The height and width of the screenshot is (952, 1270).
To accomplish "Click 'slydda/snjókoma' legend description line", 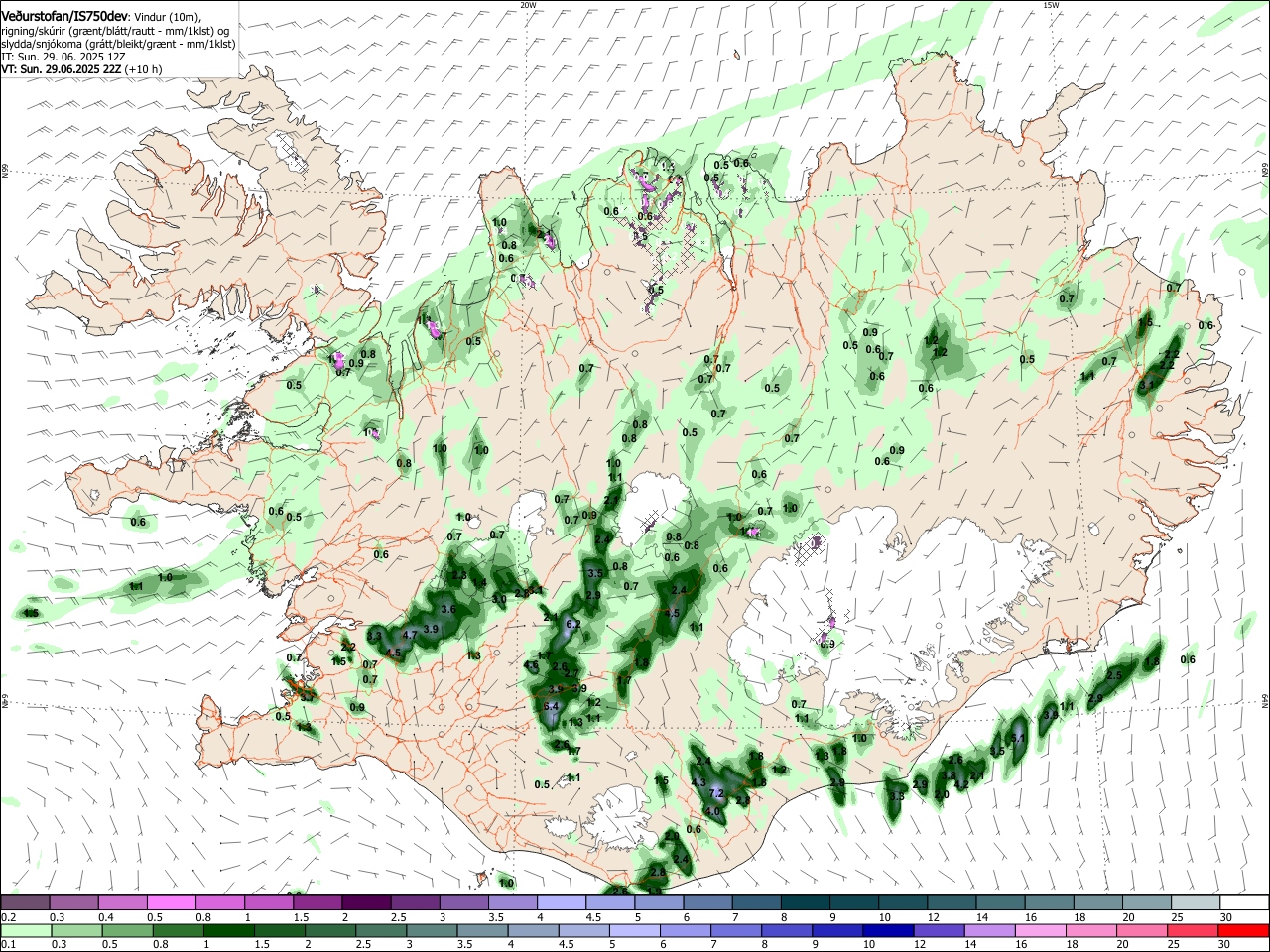I will tap(118, 44).
